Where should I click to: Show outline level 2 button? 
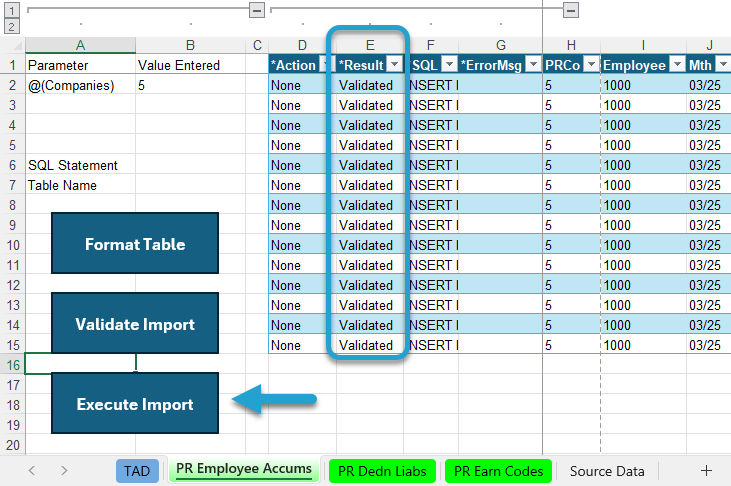12,26
